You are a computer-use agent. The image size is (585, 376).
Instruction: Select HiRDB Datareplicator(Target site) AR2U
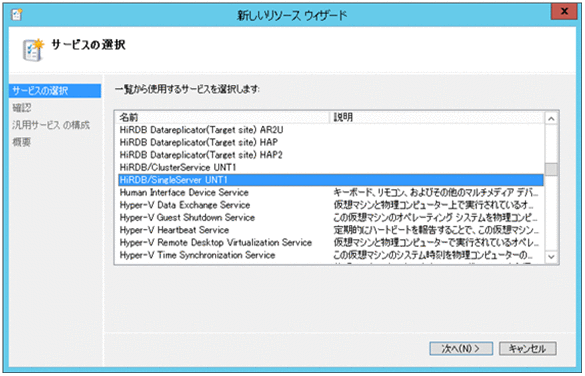coord(331,130)
